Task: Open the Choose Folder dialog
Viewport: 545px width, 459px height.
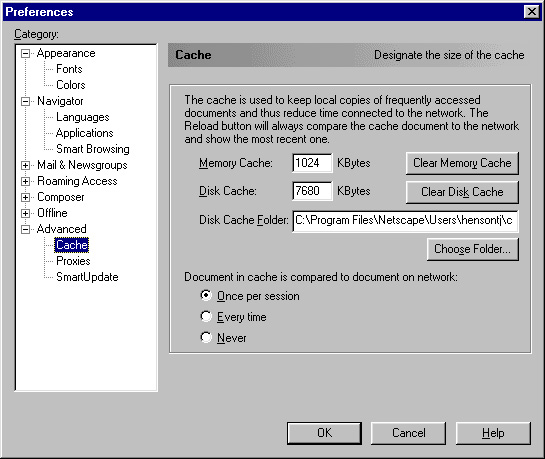Action: [472, 249]
